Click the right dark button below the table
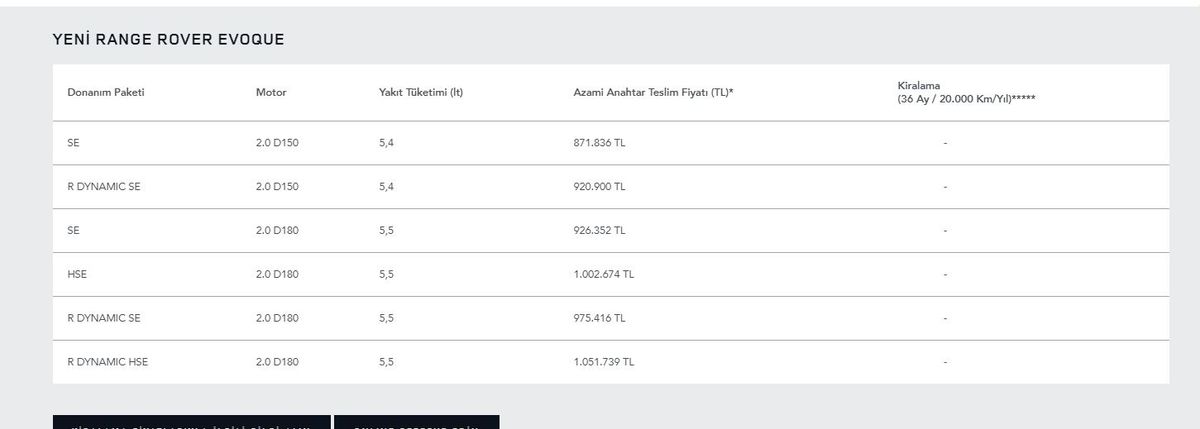1200x429 pixels. point(416,423)
